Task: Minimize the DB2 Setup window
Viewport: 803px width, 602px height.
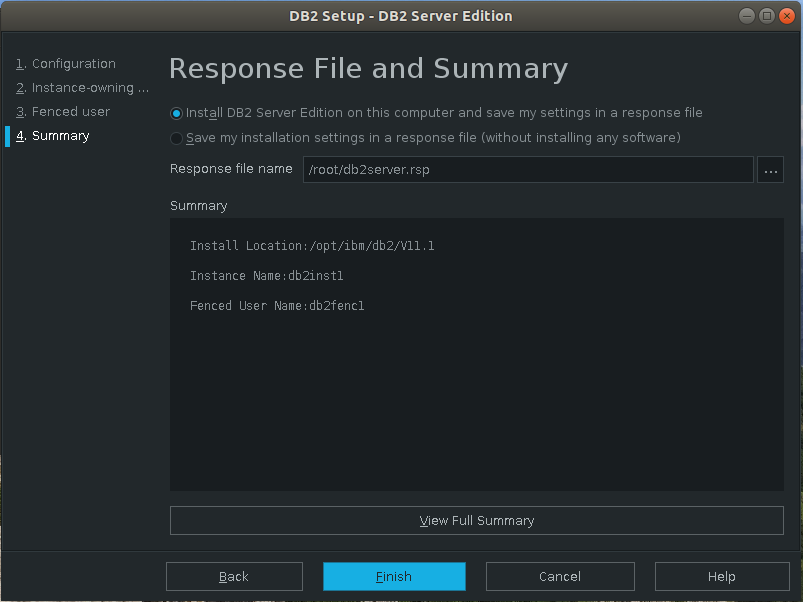Action: click(749, 15)
